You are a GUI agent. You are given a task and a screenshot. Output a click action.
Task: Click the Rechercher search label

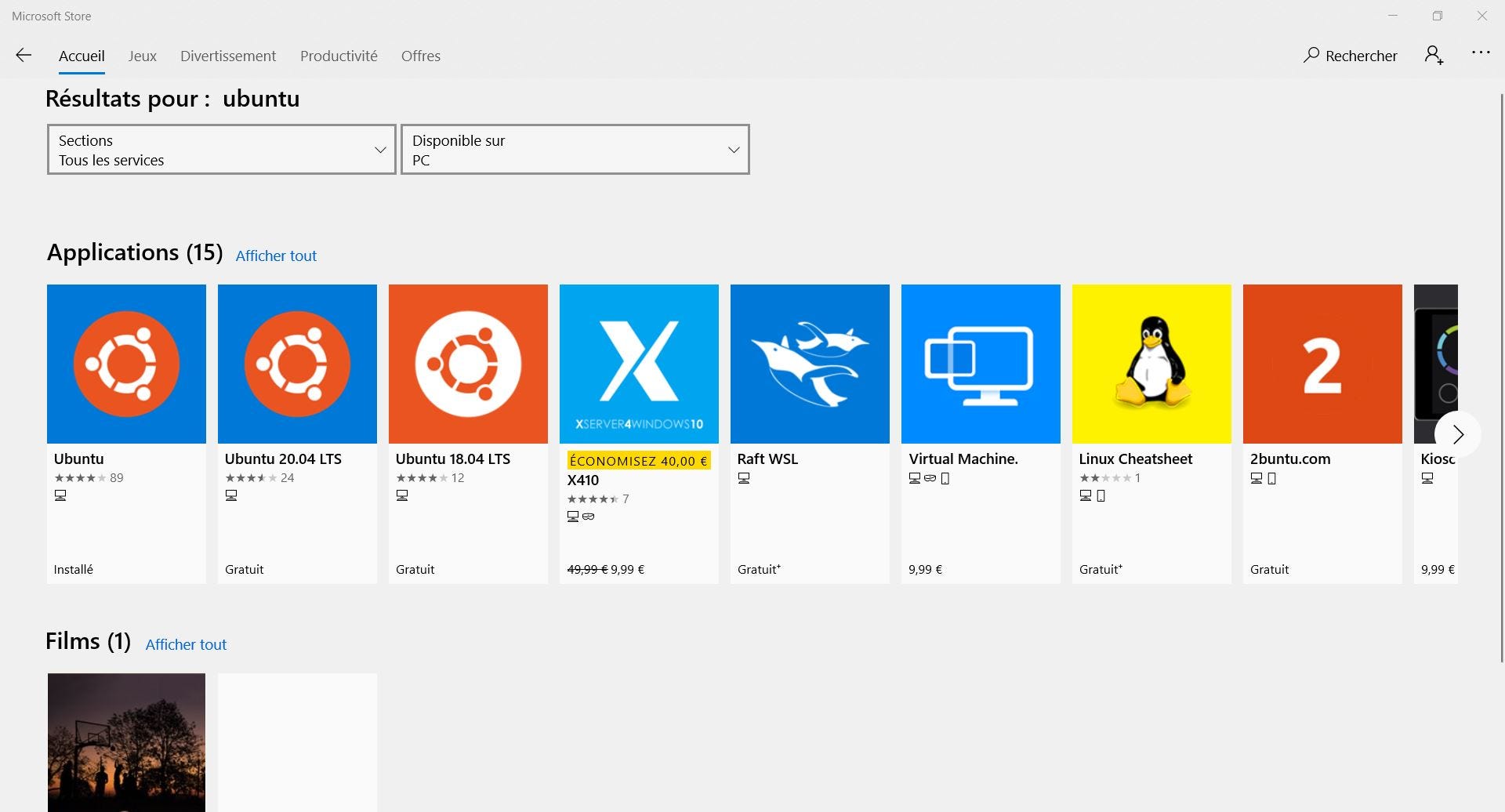tap(1362, 56)
